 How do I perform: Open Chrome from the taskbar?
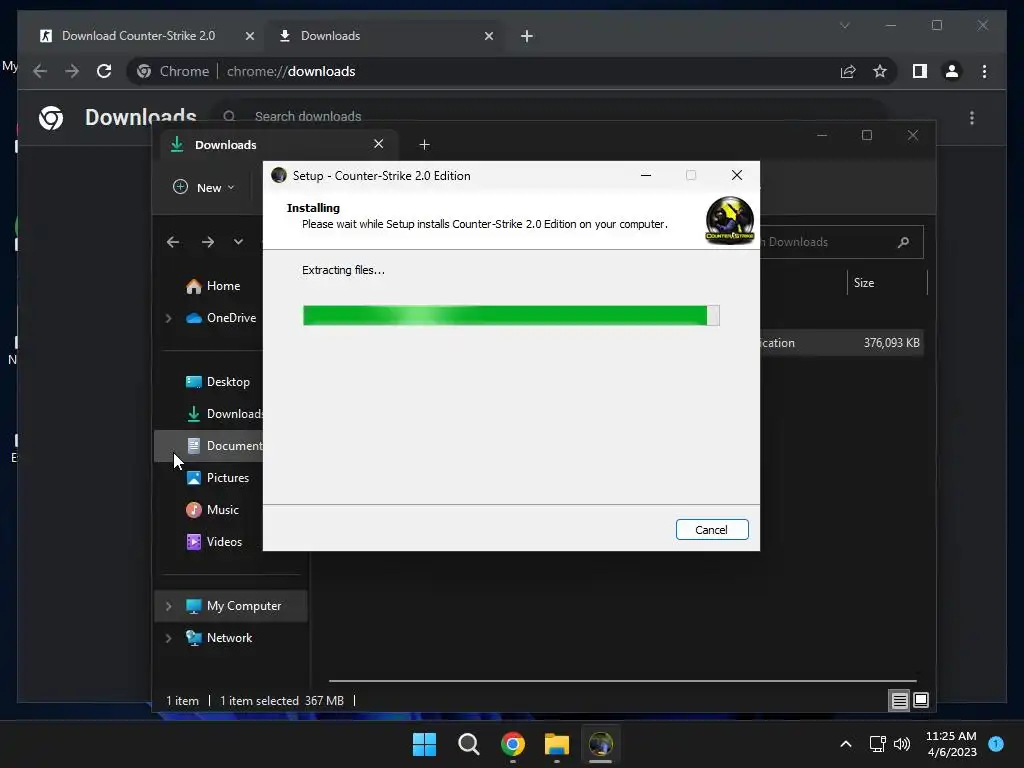pos(513,744)
